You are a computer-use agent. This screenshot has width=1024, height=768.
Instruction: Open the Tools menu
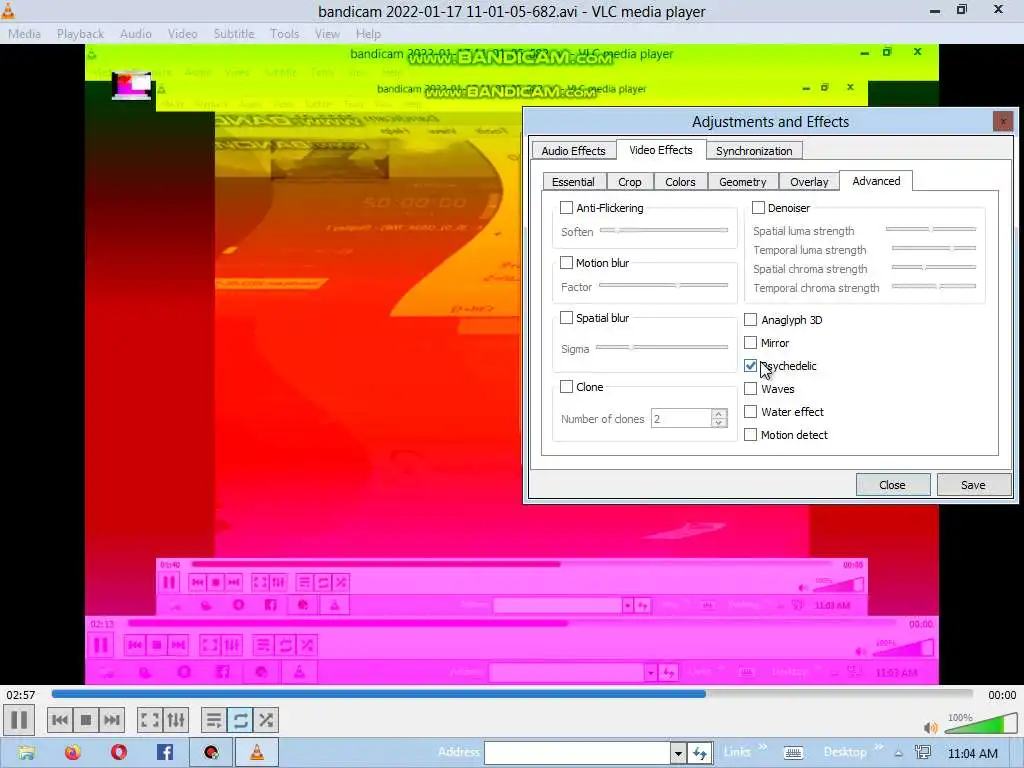[285, 33]
